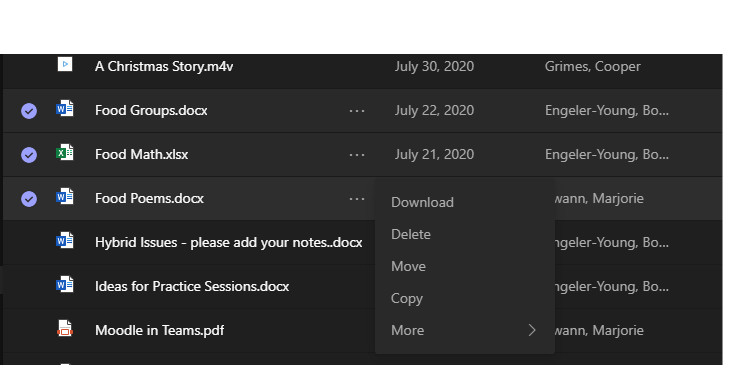
Task: Open Food Groups.docx file name
Action: pos(151,111)
